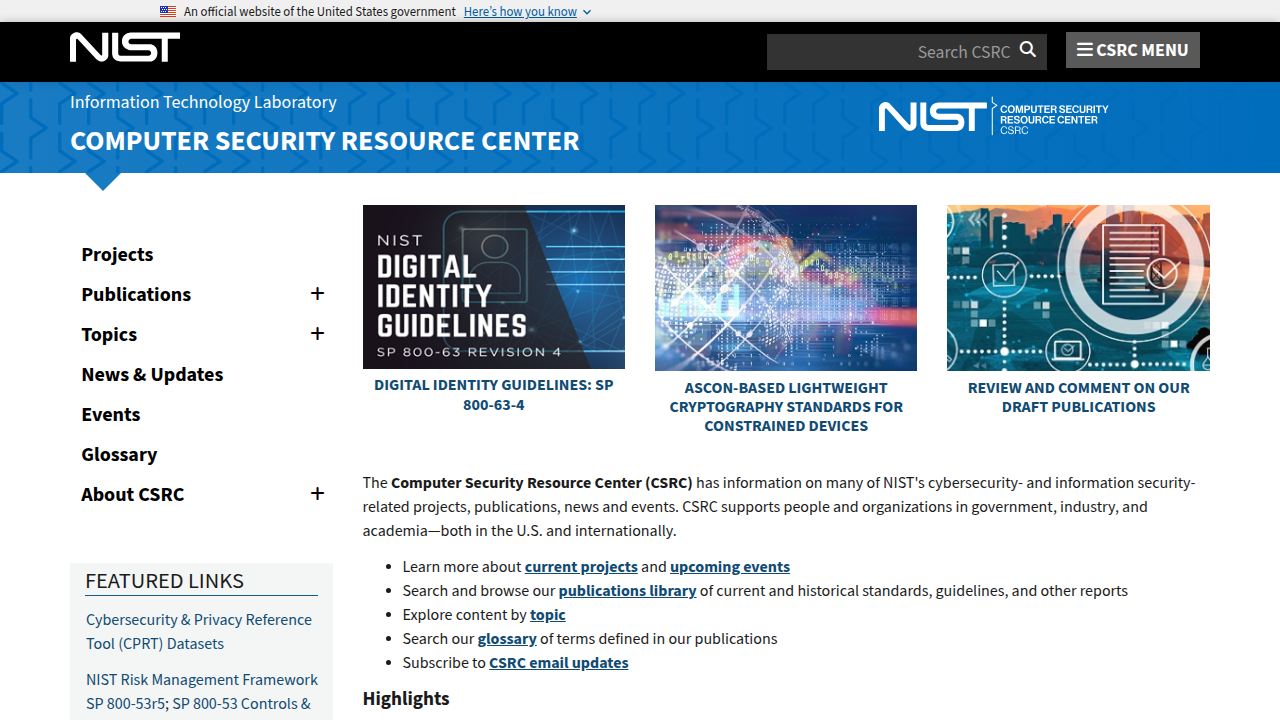The image size is (1280, 720).
Task: Follow Review and Comment on Draft Publications link
Action: click(1078, 397)
